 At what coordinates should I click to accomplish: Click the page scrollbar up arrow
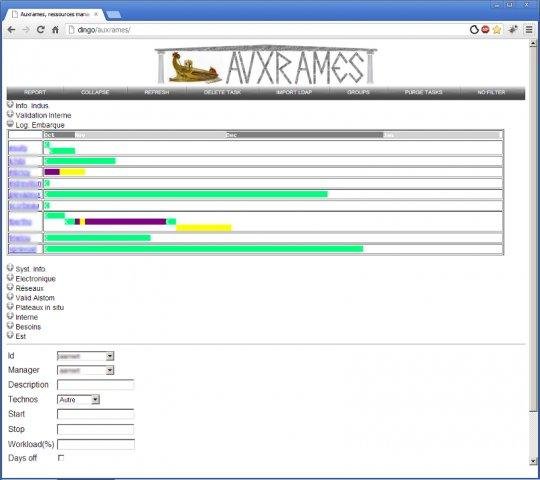coord(533,43)
